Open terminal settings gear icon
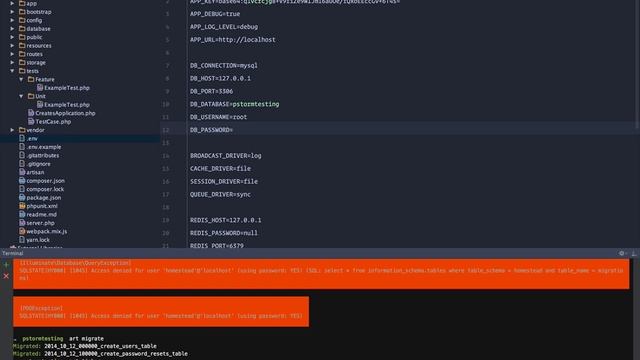 tap(622, 253)
